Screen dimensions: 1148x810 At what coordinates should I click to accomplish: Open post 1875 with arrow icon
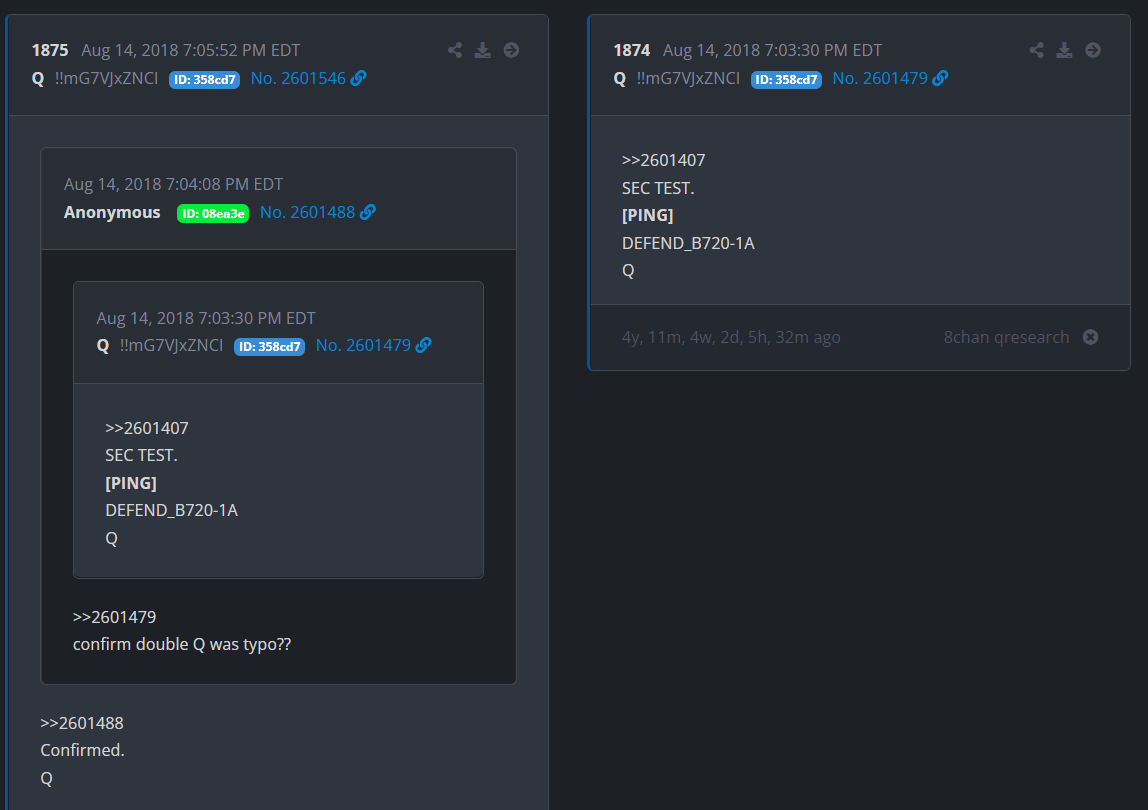(511, 50)
